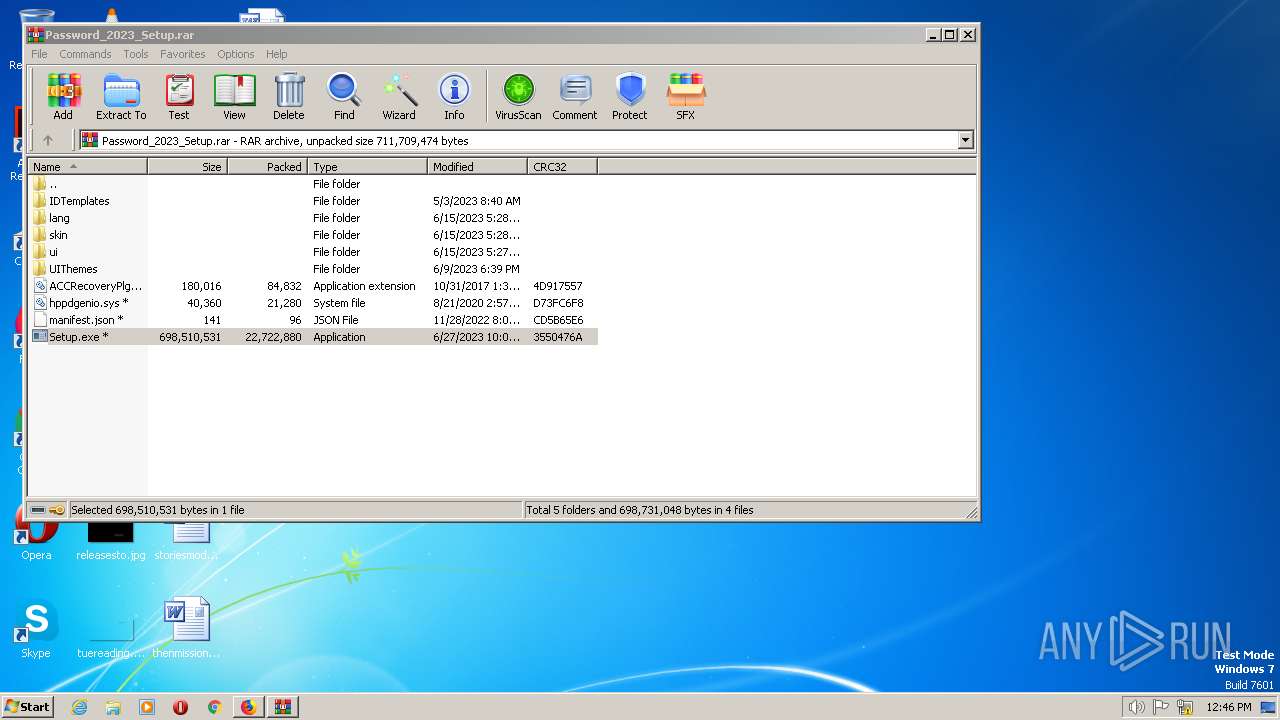The height and width of the screenshot is (720, 1280).
Task: Open Skype desktop shortcut
Action: (36, 630)
